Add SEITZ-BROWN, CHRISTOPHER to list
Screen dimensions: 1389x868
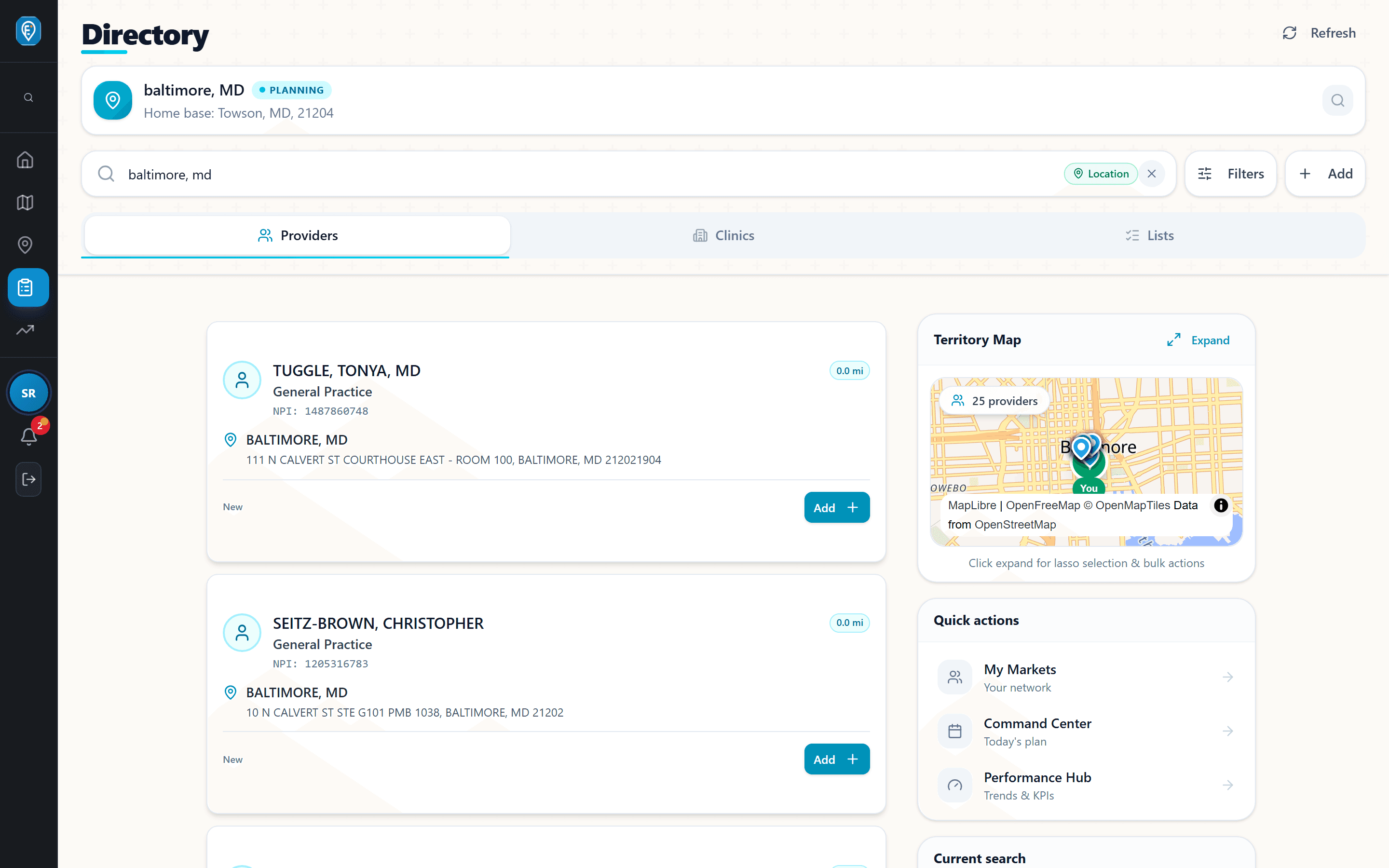point(836,759)
